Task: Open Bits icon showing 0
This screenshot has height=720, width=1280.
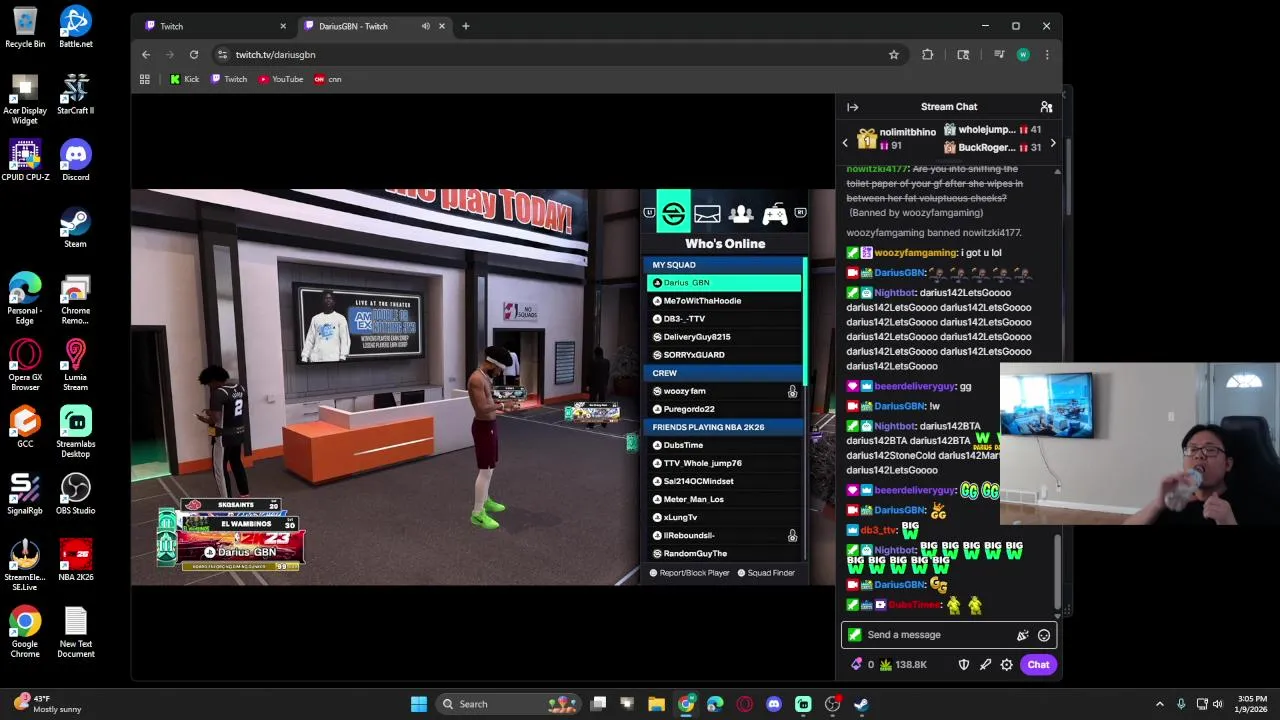Action: [x=861, y=665]
